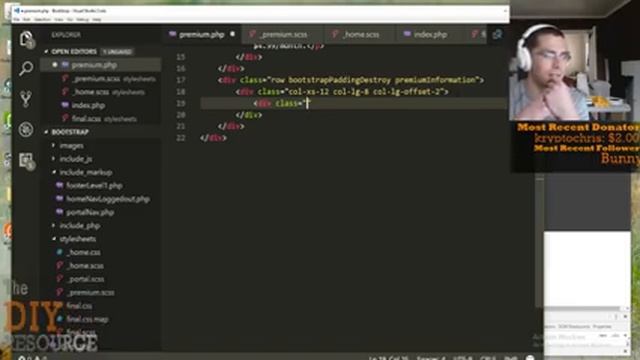Select _home.scss in Open Editors list
Screen dimensions: 640x360
[x=100, y=92]
